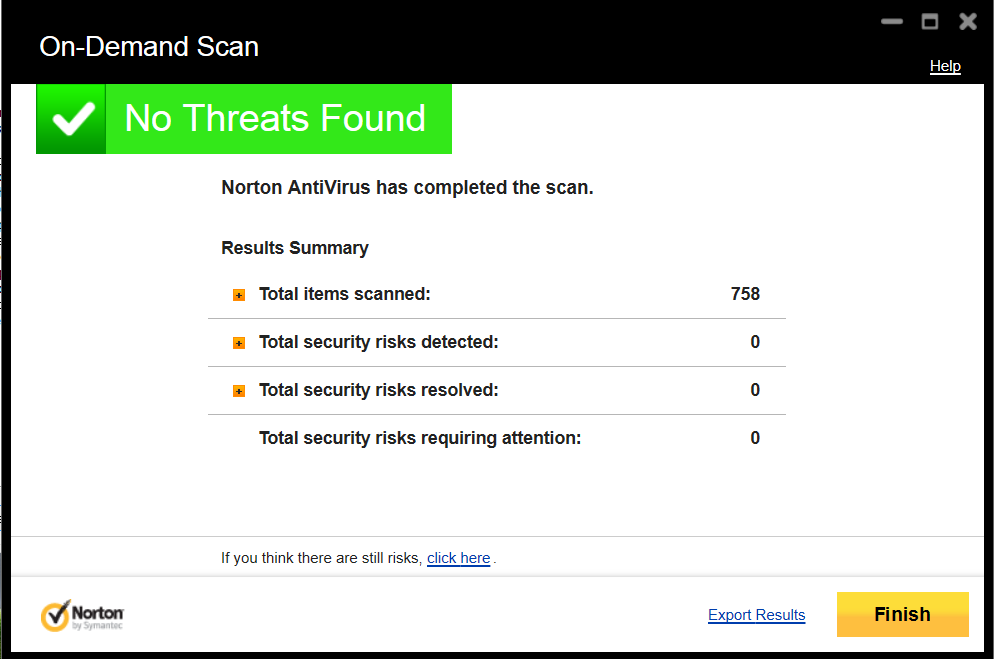
Task: Expand the Total security risks detected row
Action: pyautogui.click(x=239, y=343)
